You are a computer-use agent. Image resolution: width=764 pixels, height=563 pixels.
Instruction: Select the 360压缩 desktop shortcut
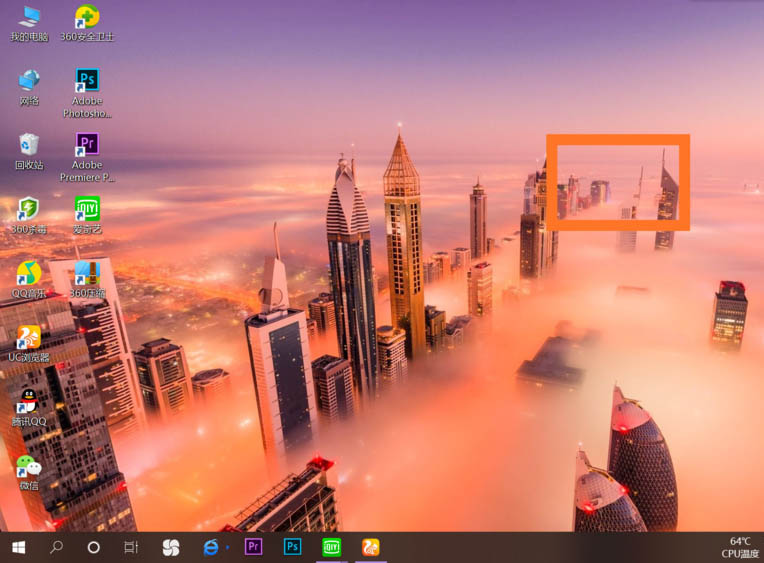87,279
